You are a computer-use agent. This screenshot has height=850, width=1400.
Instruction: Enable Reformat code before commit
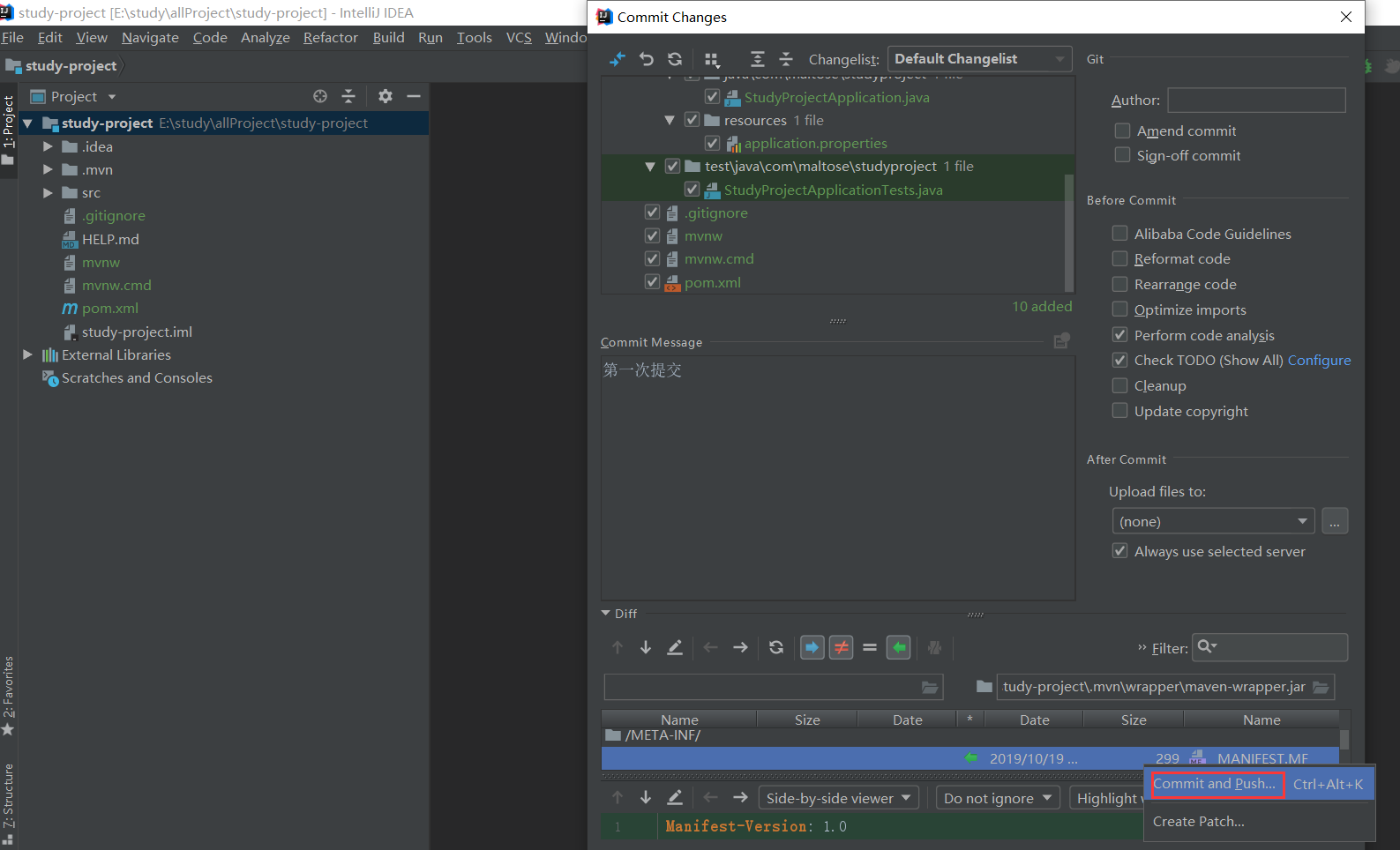(1119, 258)
